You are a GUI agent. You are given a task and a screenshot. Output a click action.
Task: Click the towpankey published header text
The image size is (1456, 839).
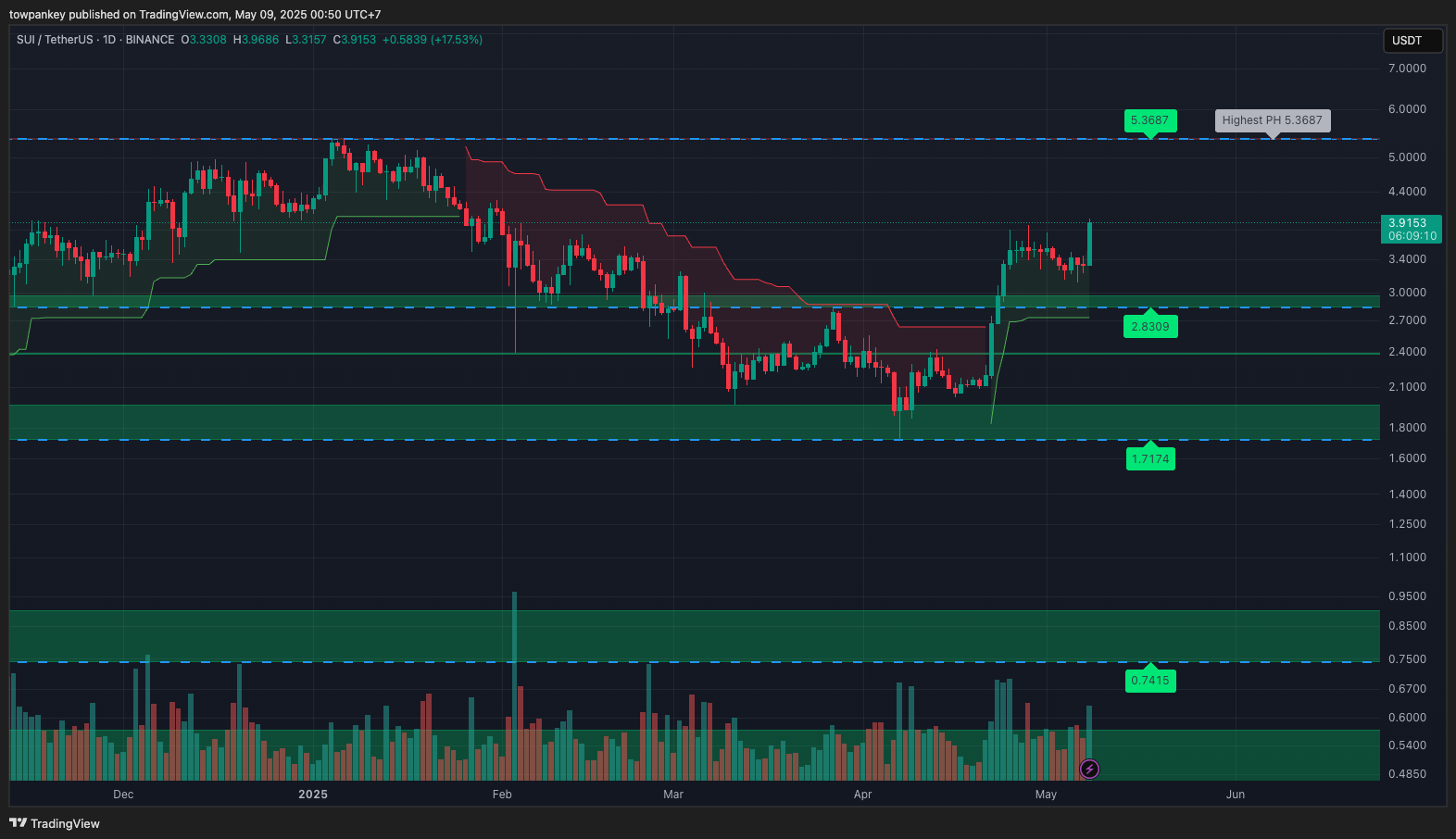pos(195,15)
